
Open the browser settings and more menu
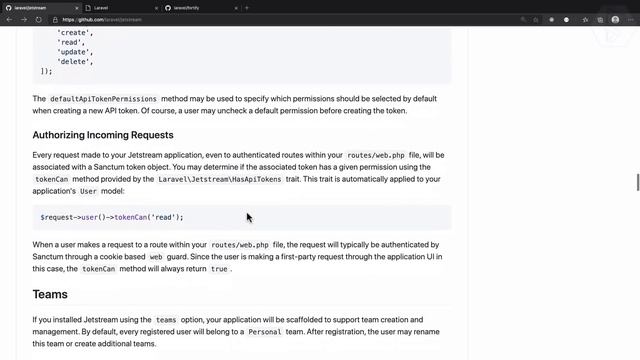point(631,20)
